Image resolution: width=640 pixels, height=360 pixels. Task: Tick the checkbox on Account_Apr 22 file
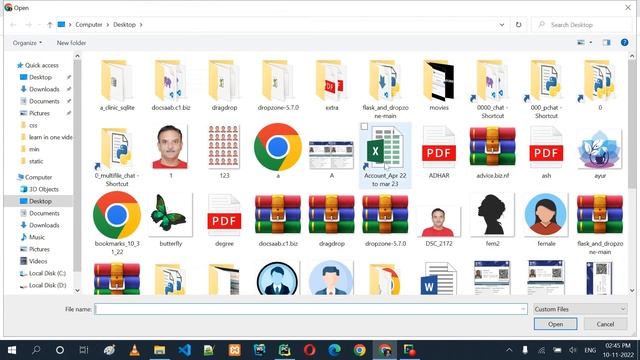(x=364, y=127)
